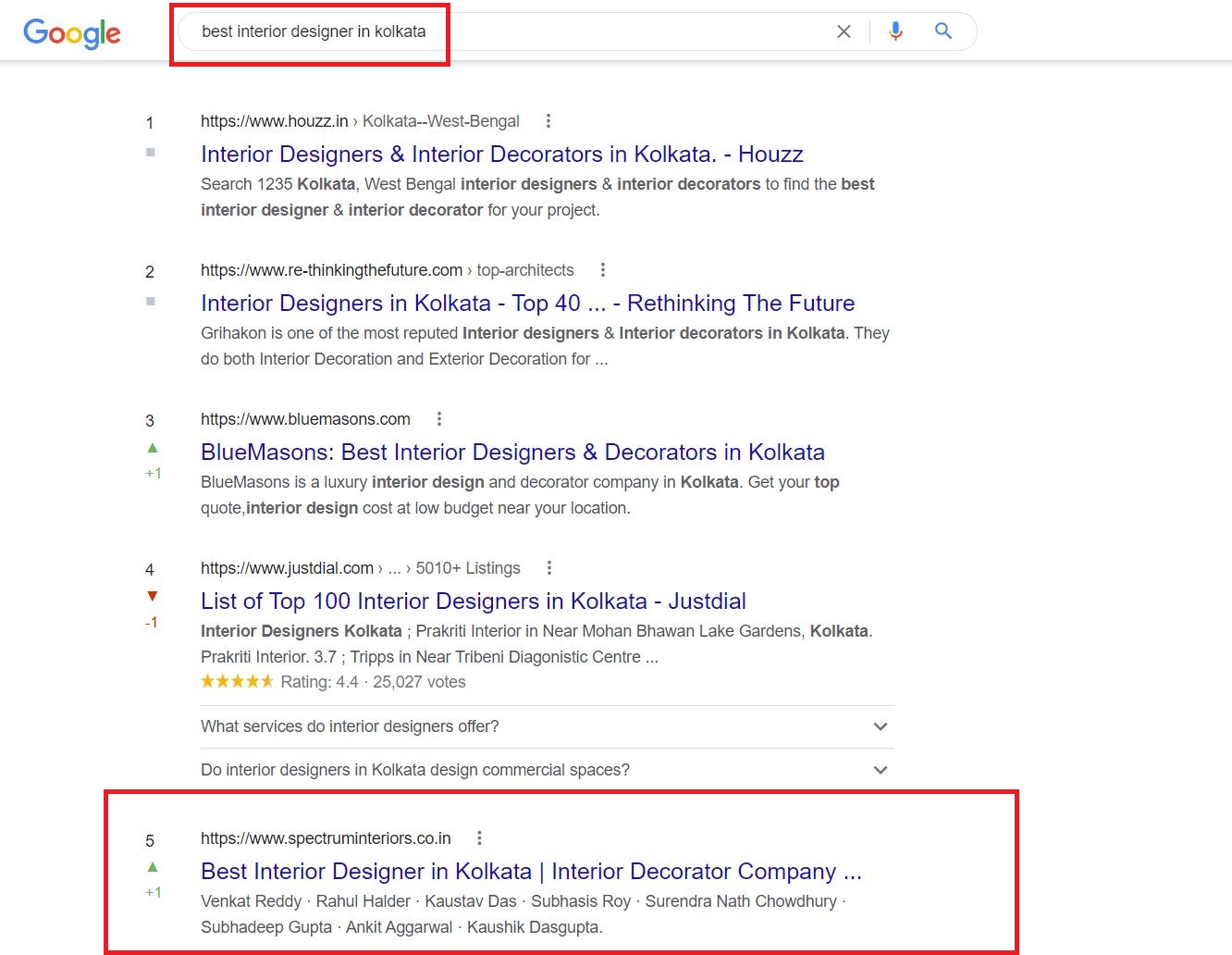Open three-dot menu for bluemasons result
The width and height of the screenshot is (1232, 955).
point(439,419)
